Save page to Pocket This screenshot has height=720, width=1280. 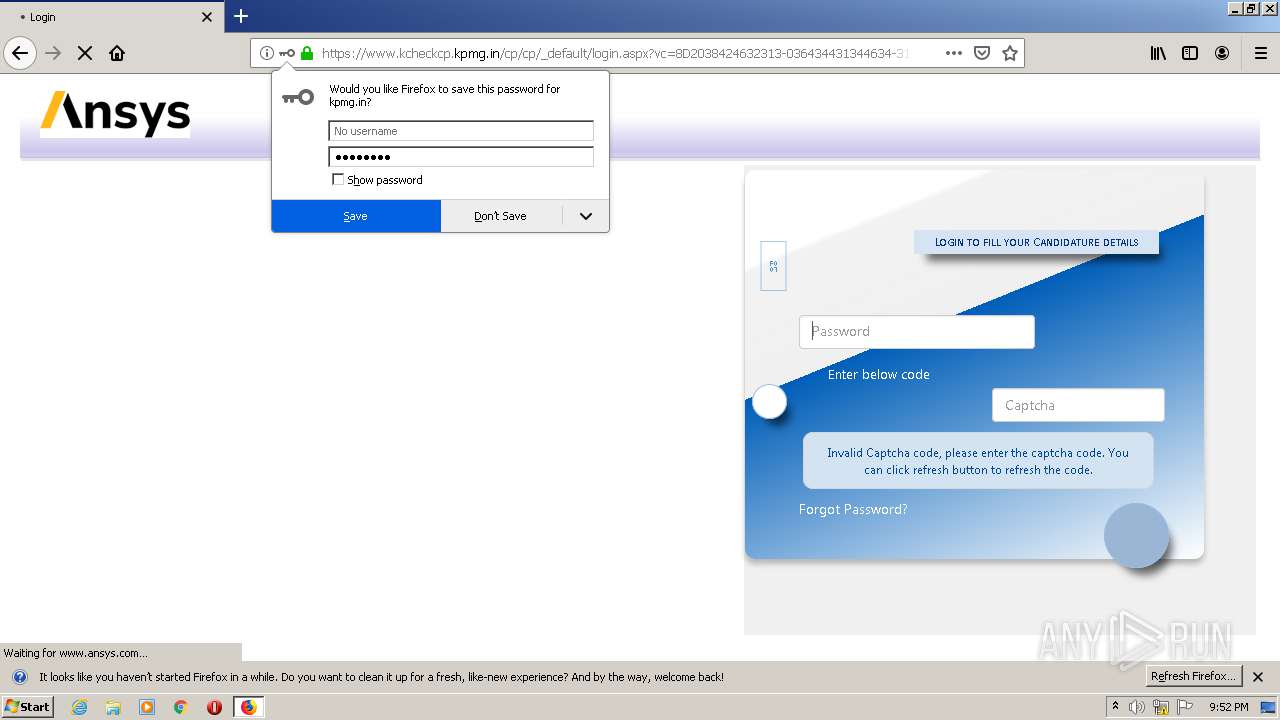(x=982, y=53)
